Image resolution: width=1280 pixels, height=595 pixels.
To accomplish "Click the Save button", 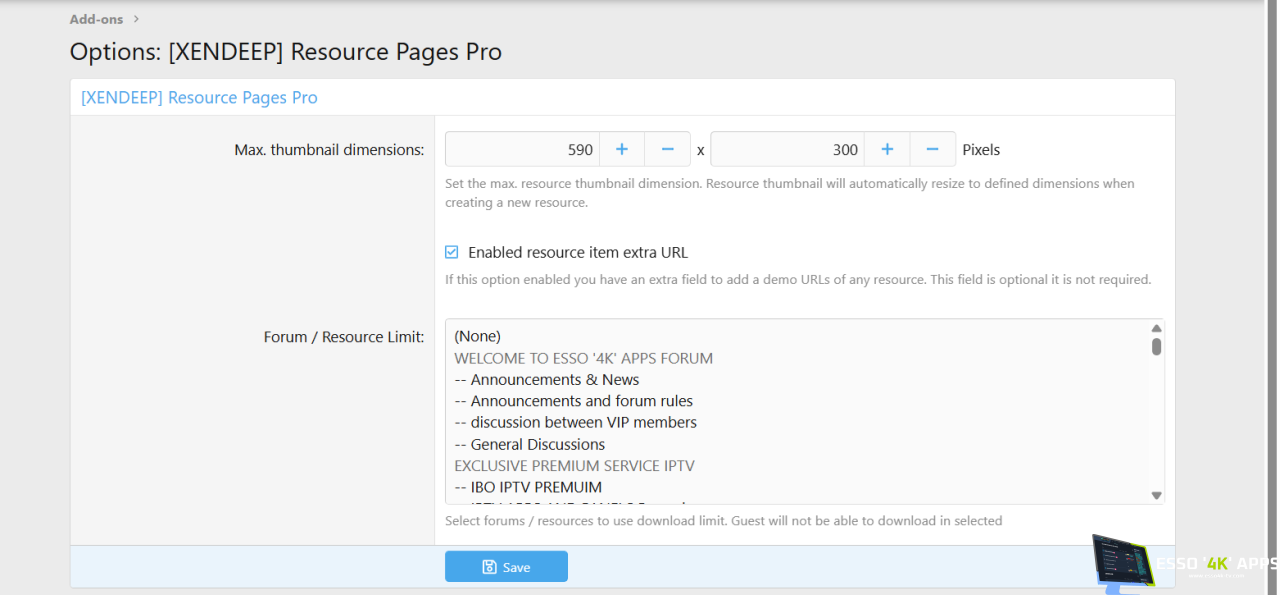I will (506, 567).
